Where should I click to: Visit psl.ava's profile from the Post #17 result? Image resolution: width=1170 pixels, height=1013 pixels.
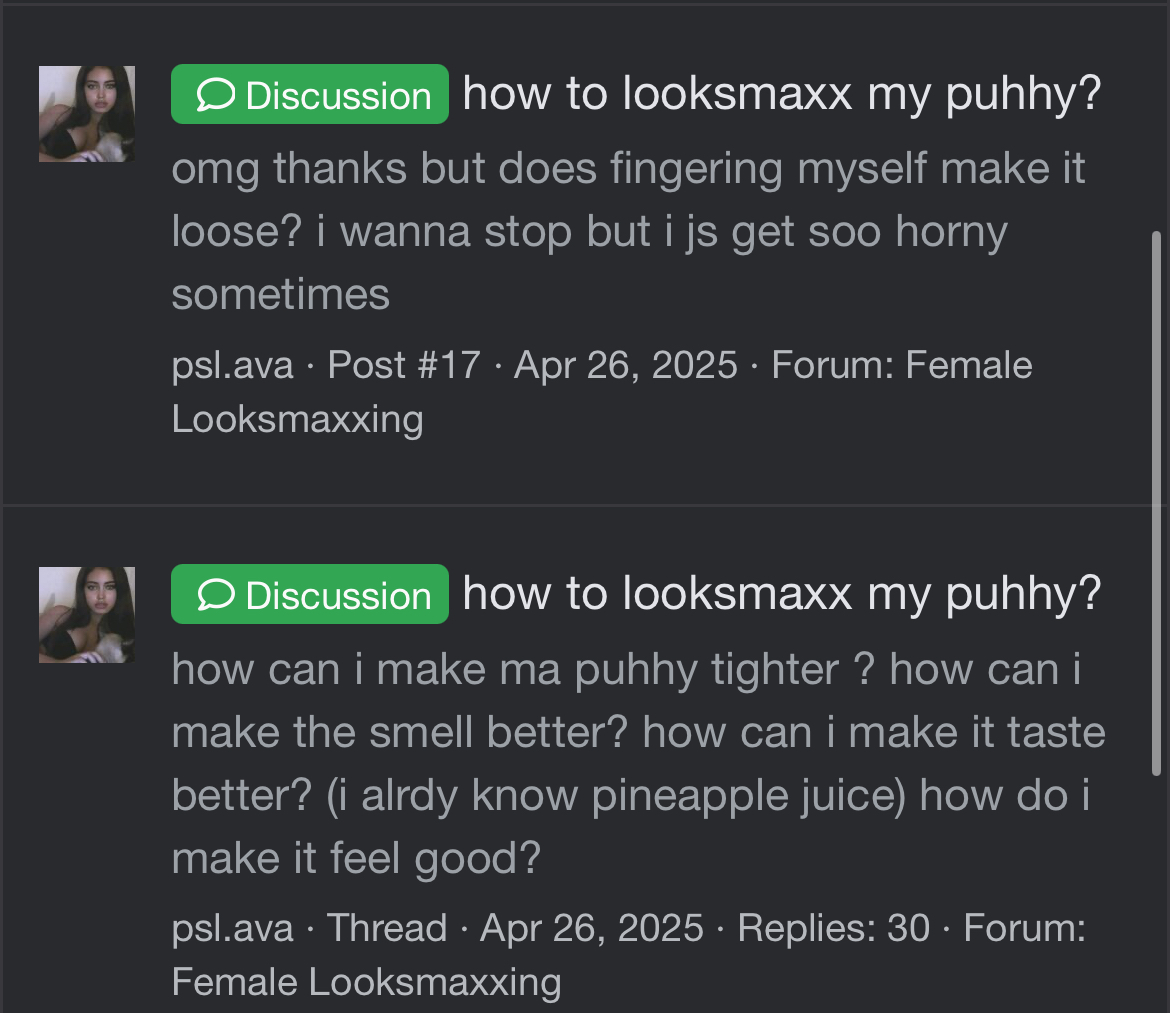click(232, 365)
